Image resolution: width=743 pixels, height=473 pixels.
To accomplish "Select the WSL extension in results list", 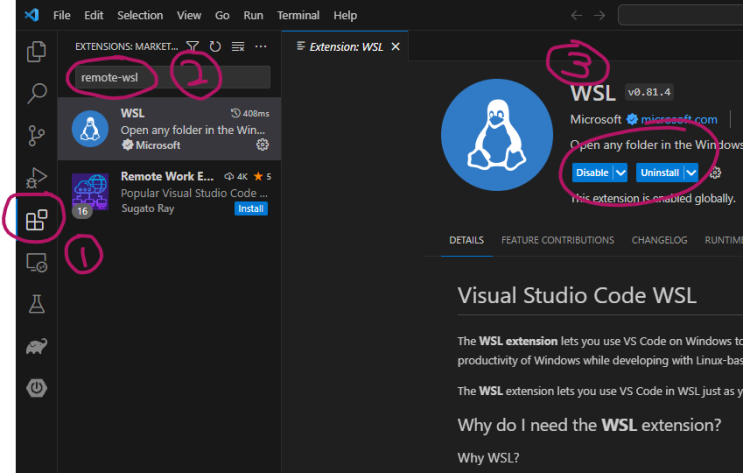I will tap(170, 129).
